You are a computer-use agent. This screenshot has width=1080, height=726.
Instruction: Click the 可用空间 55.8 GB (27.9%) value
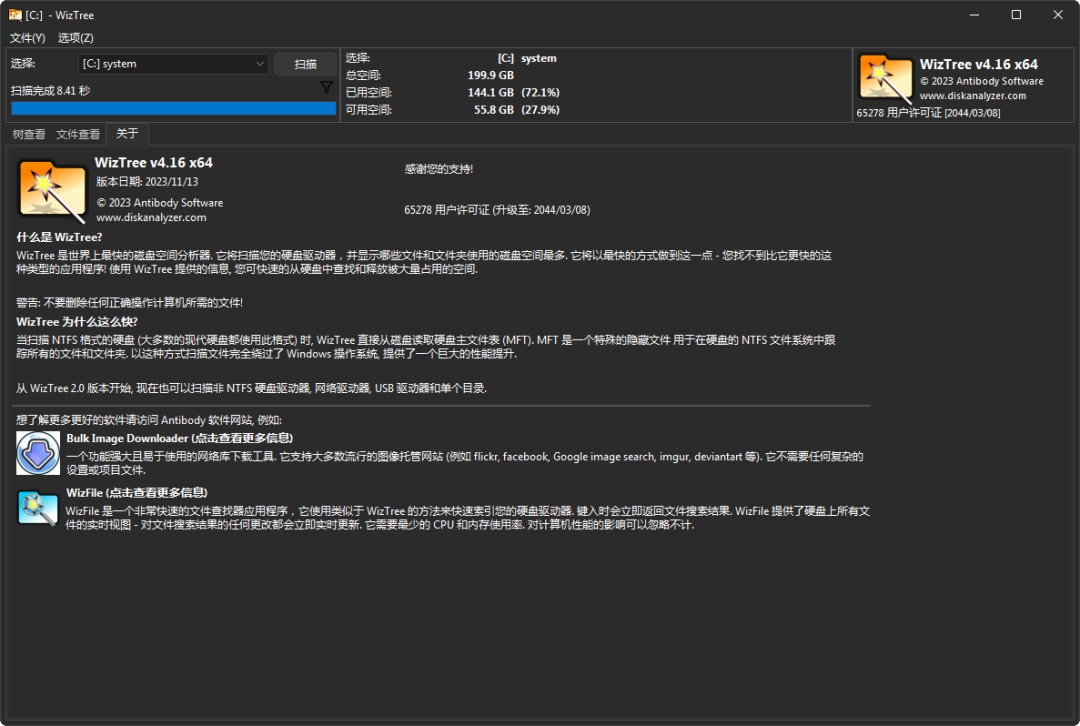(x=516, y=110)
